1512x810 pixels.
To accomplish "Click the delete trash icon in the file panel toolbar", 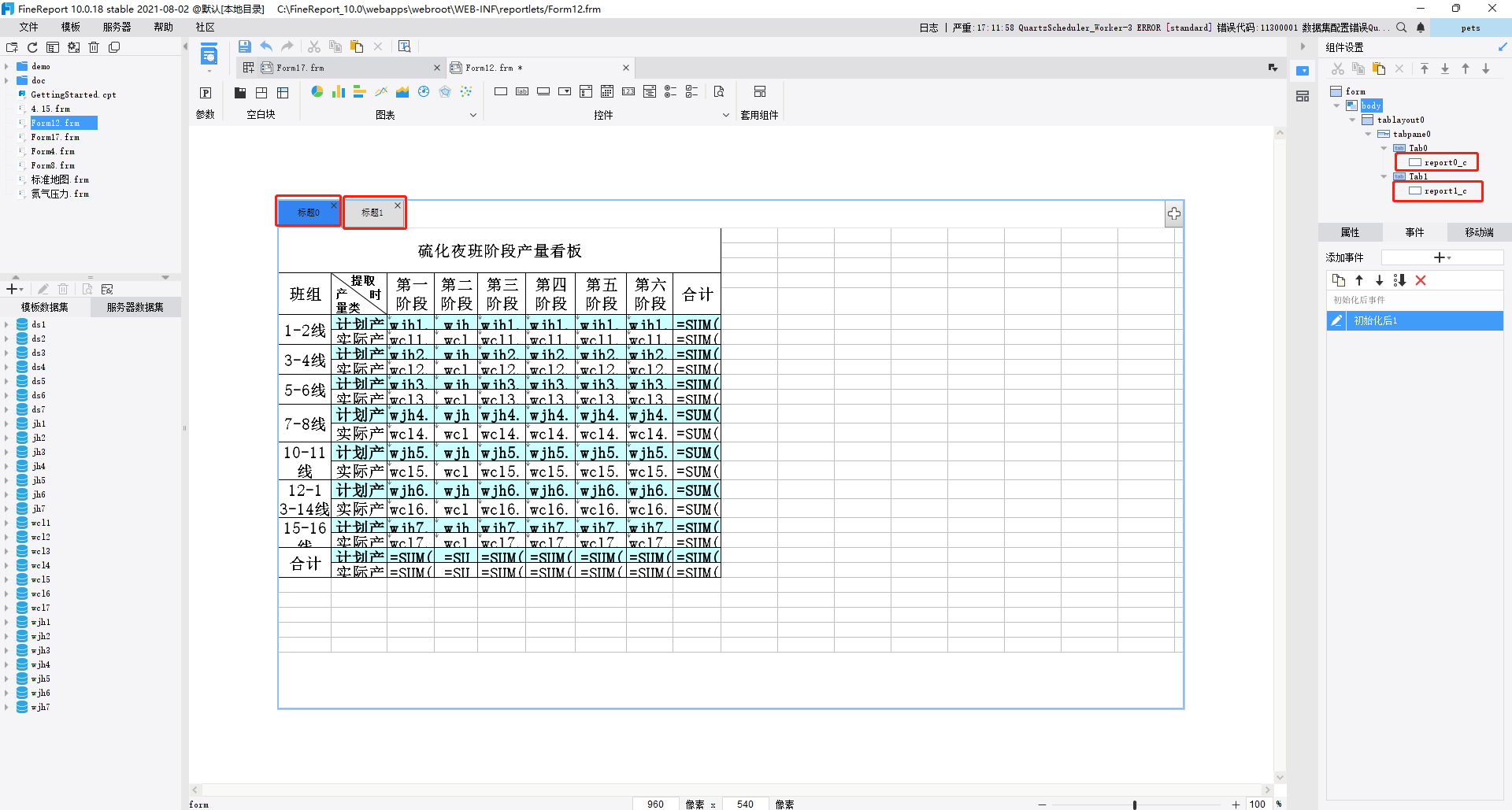I will point(94,47).
